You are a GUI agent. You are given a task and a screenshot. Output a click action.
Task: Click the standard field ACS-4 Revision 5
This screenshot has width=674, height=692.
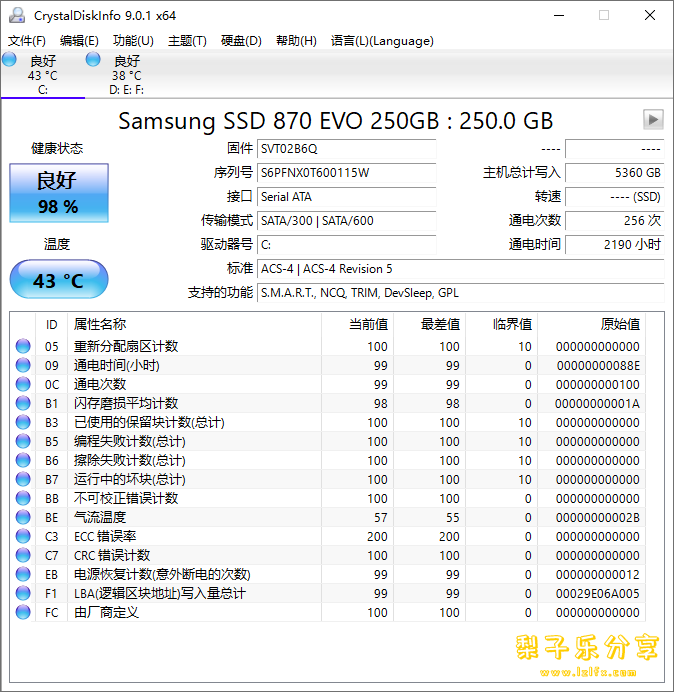(461, 269)
